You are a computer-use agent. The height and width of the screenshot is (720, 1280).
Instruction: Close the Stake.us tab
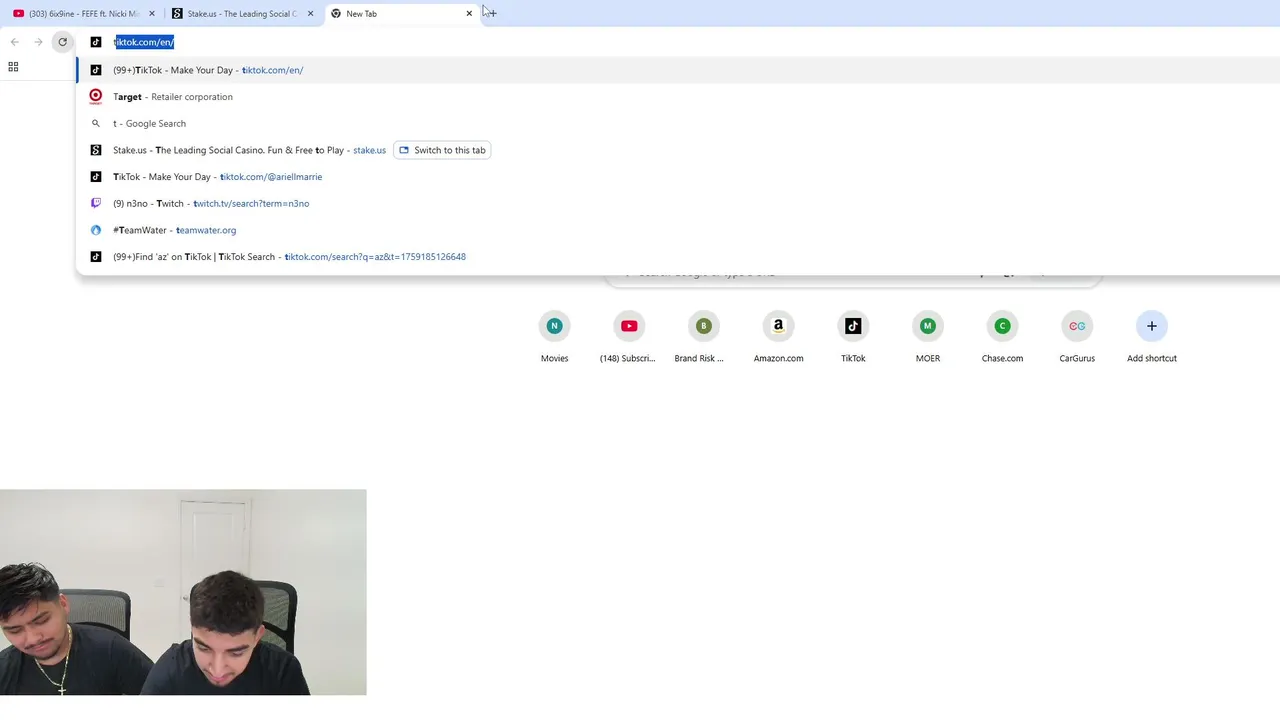(310, 14)
